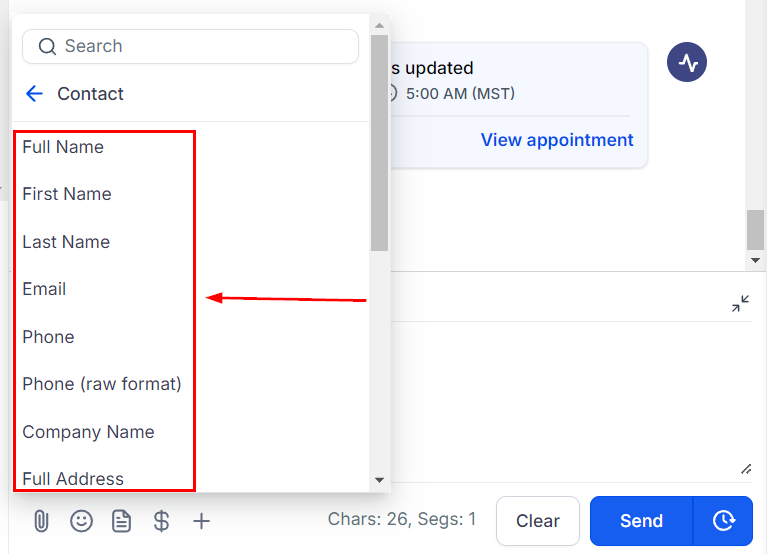This screenshot has height=554, width=767.
Task: Select the Email contact field
Action: pyautogui.click(x=45, y=289)
